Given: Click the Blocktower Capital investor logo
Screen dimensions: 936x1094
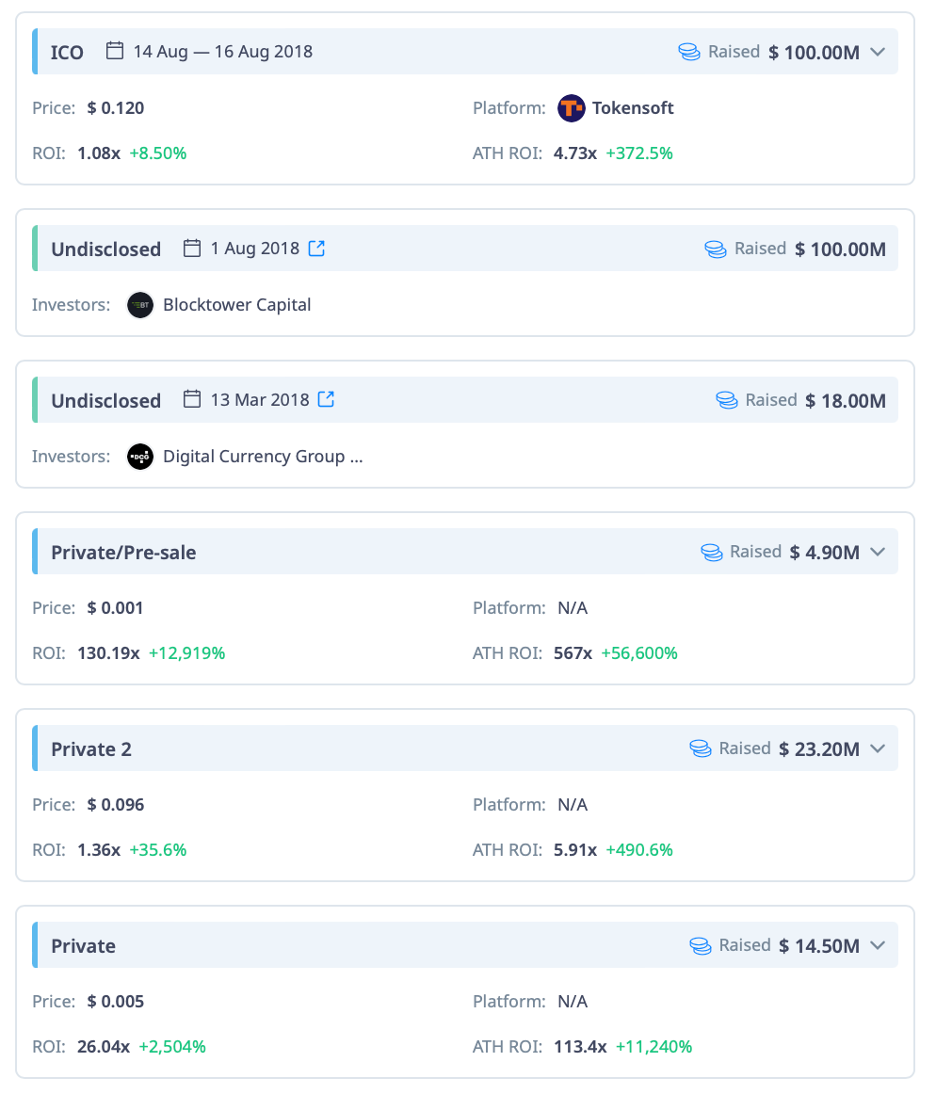Looking at the screenshot, I should [x=140, y=305].
